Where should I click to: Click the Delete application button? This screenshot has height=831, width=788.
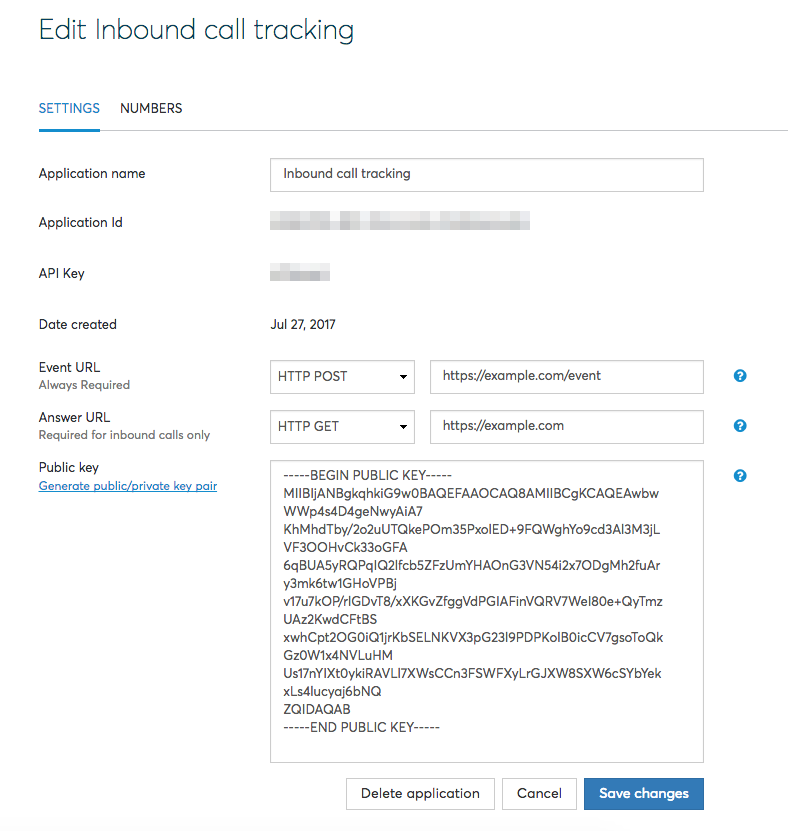point(420,793)
